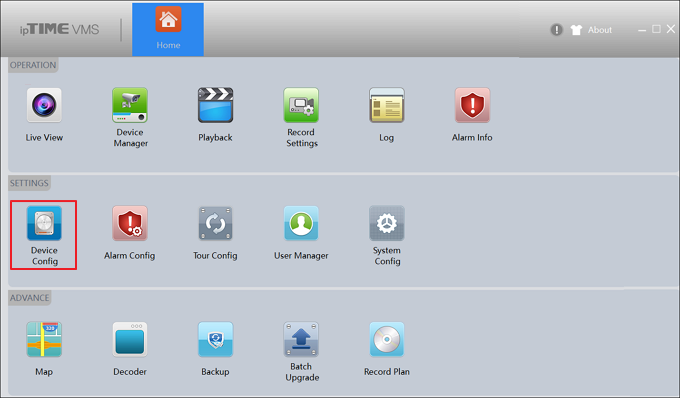The height and width of the screenshot is (398, 680).
Task: Select the Home tab
Action: coord(168,29)
